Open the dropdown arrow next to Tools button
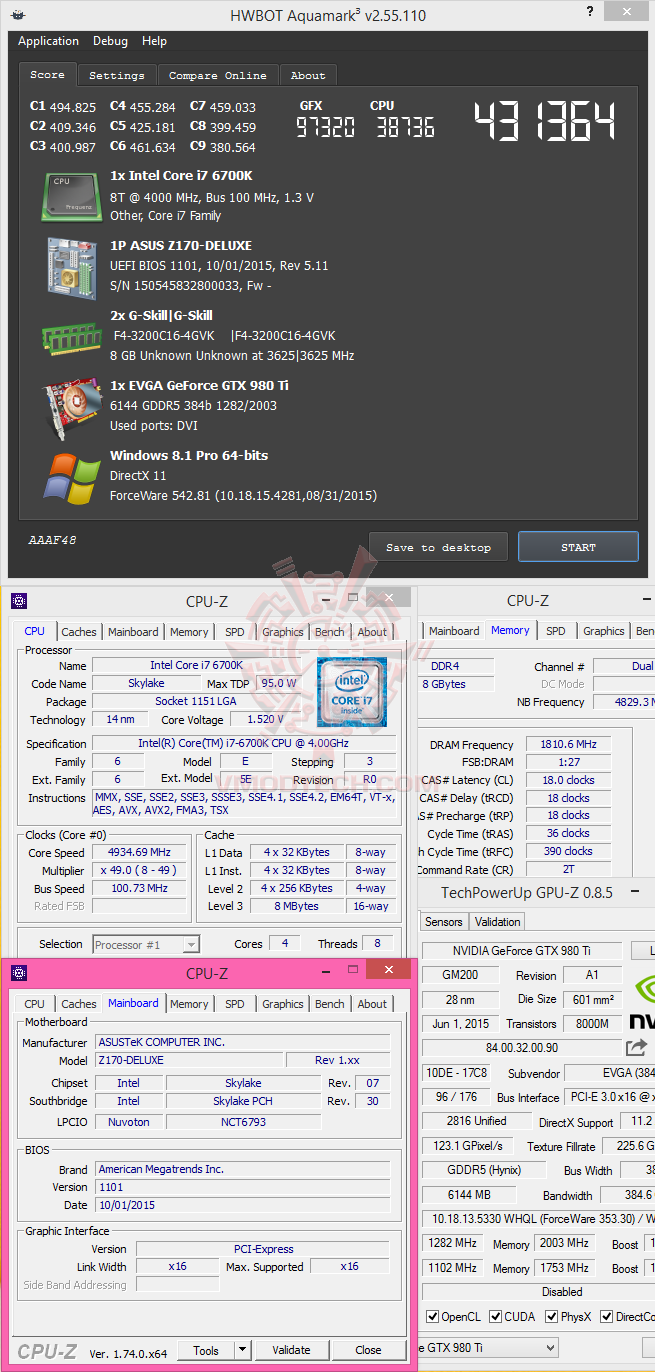The width and height of the screenshot is (655, 1372). coord(241,1350)
